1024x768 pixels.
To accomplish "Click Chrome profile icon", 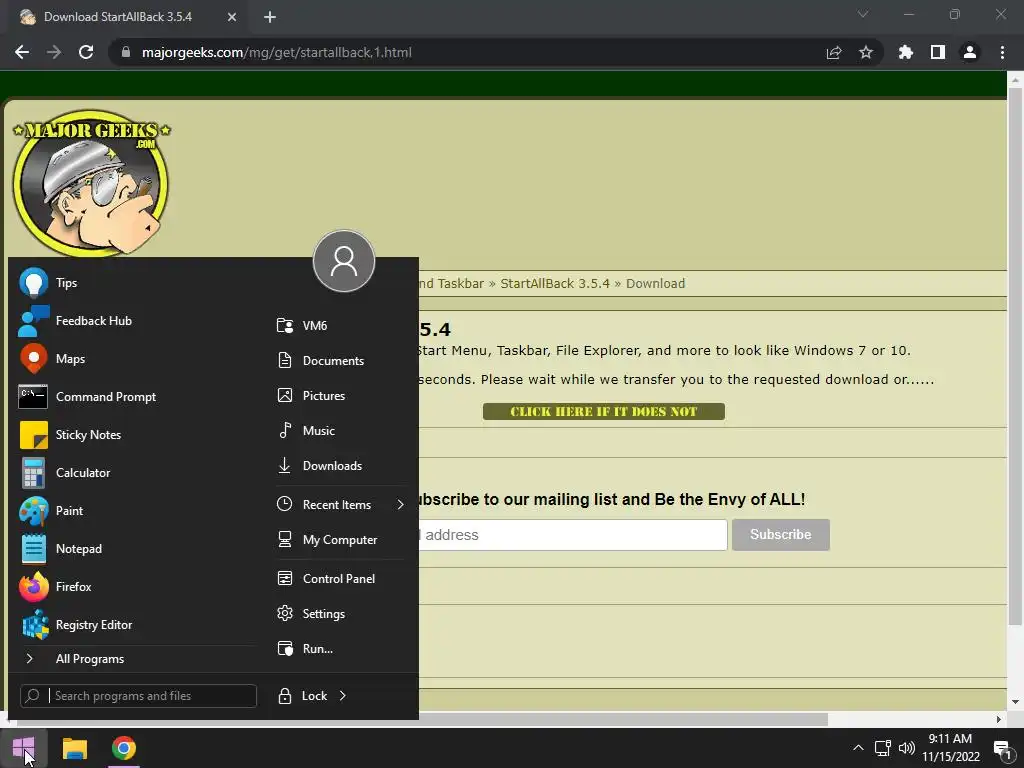I will [970, 52].
